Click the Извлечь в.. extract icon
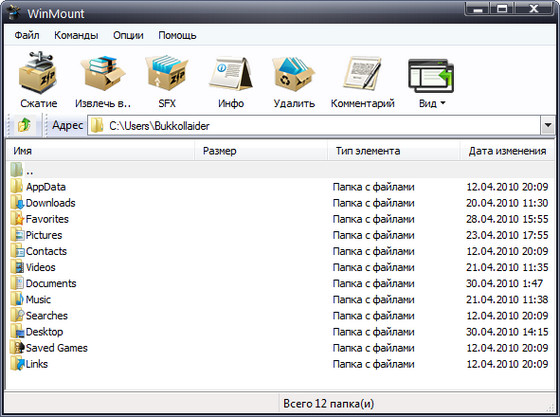This screenshot has height=417, width=560. click(x=103, y=73)
